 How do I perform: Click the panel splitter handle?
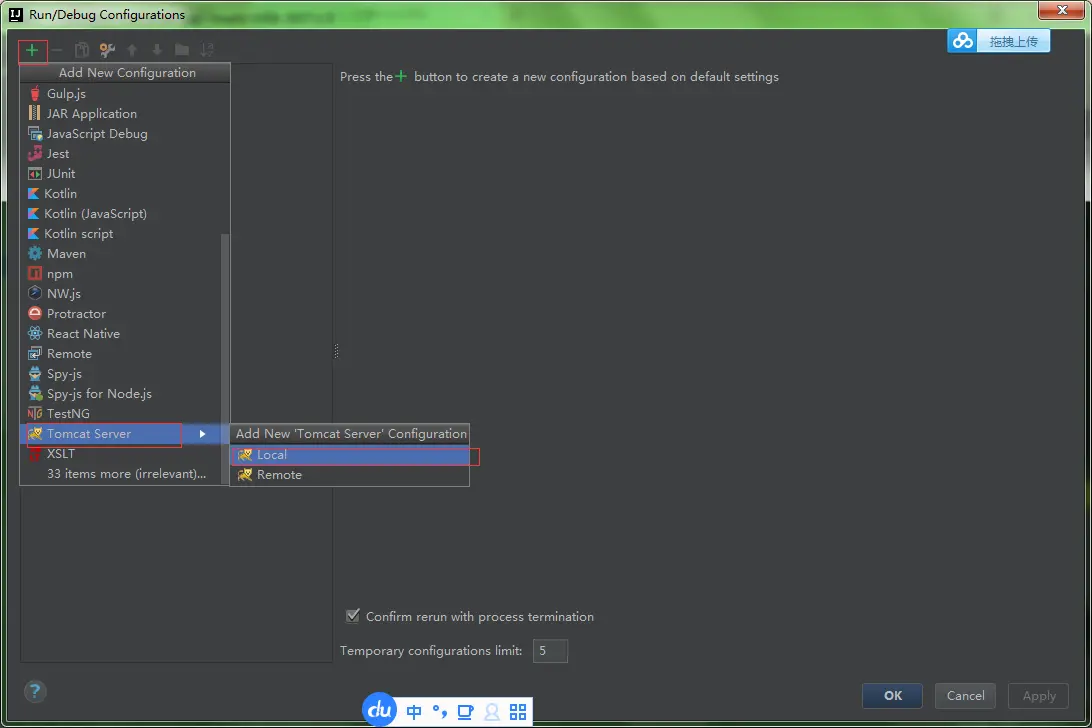(x=336, y=351)
